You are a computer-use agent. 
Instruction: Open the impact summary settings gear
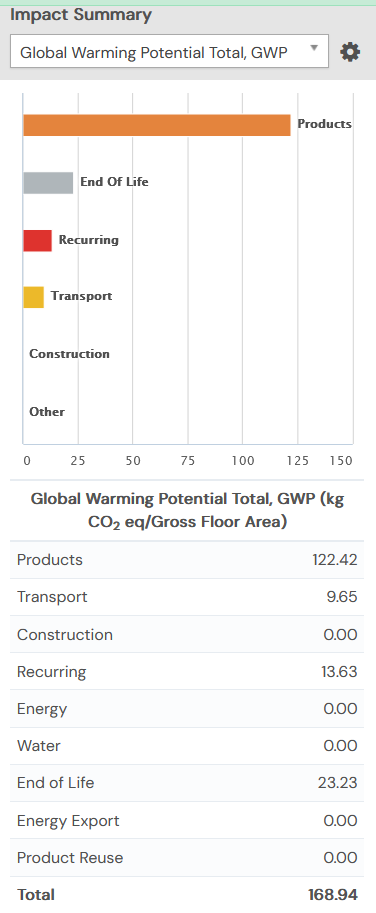[x=350, y=52]
